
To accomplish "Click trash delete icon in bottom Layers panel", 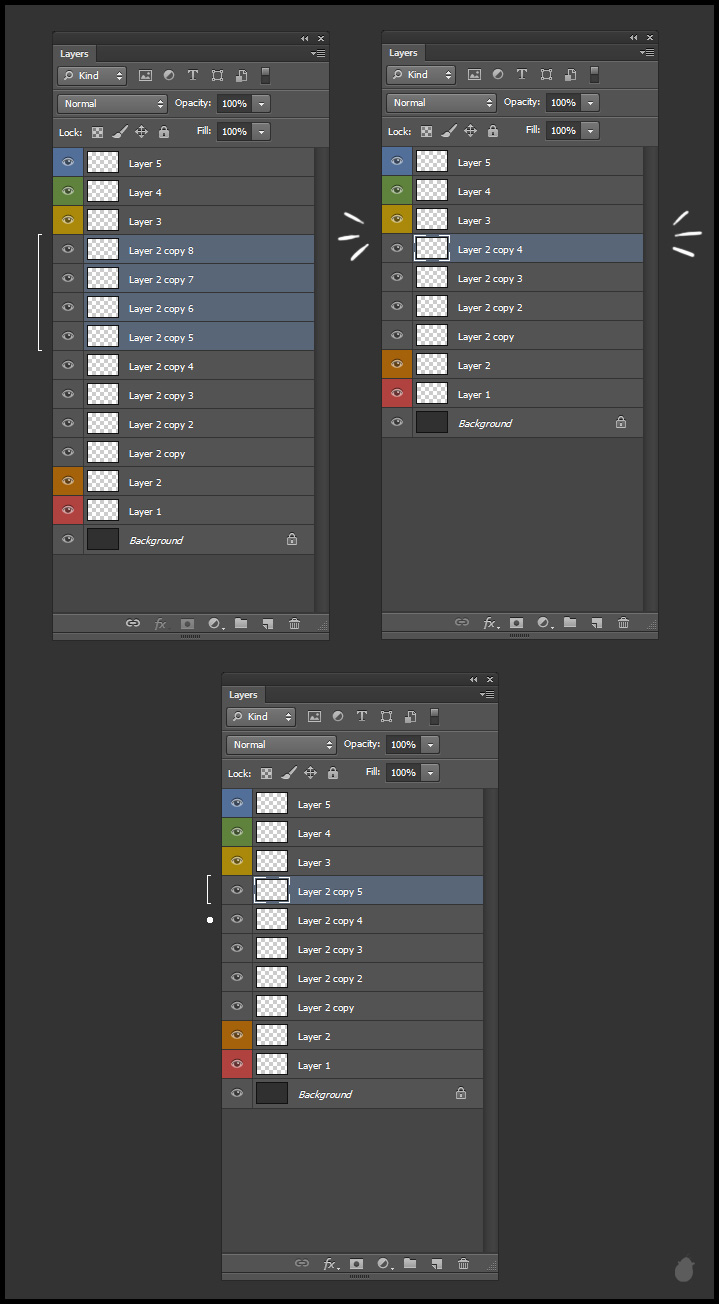I will click(x=463, y=1264).
